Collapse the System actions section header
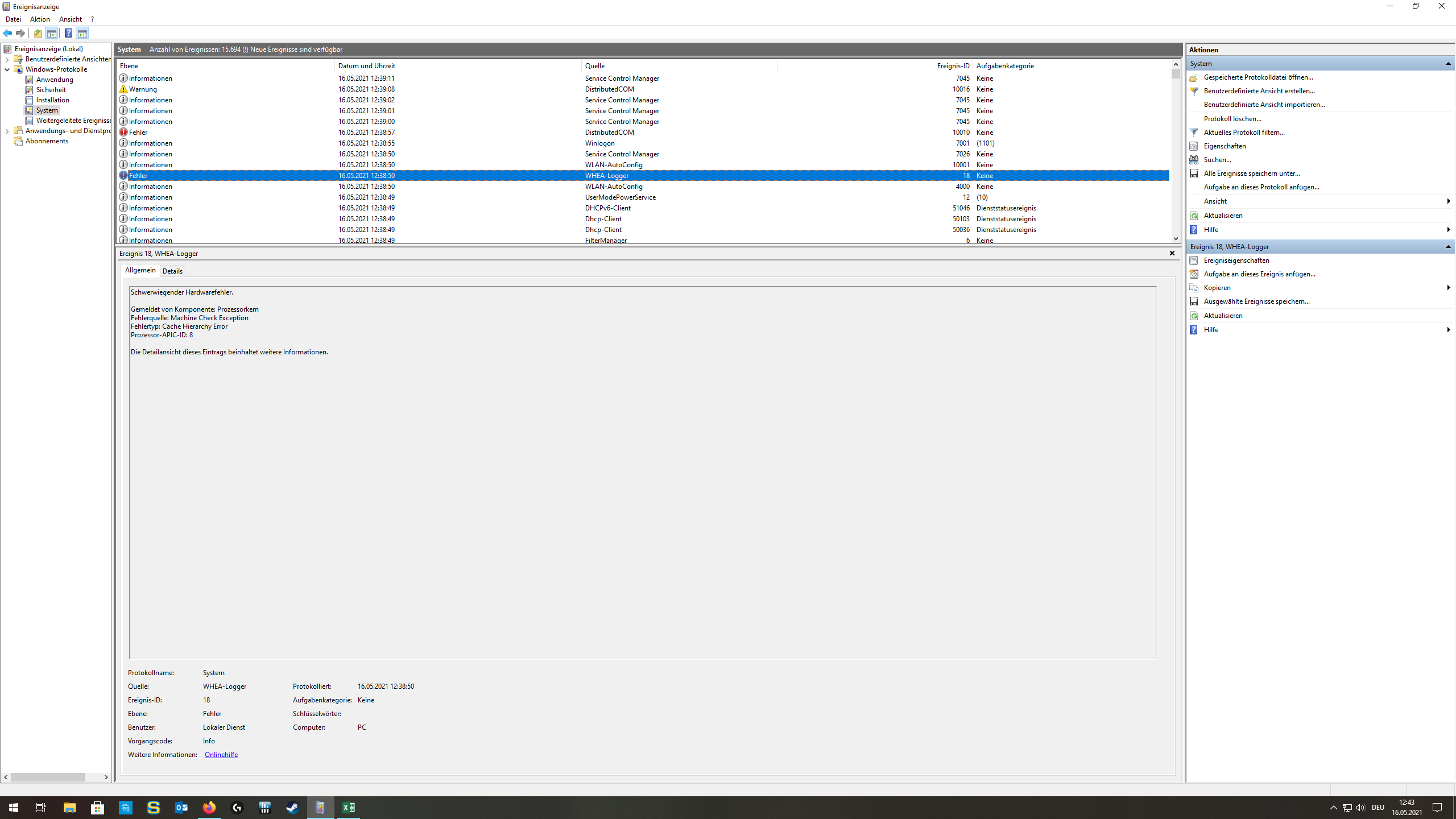1456x819 pixels. point(1448,64)
